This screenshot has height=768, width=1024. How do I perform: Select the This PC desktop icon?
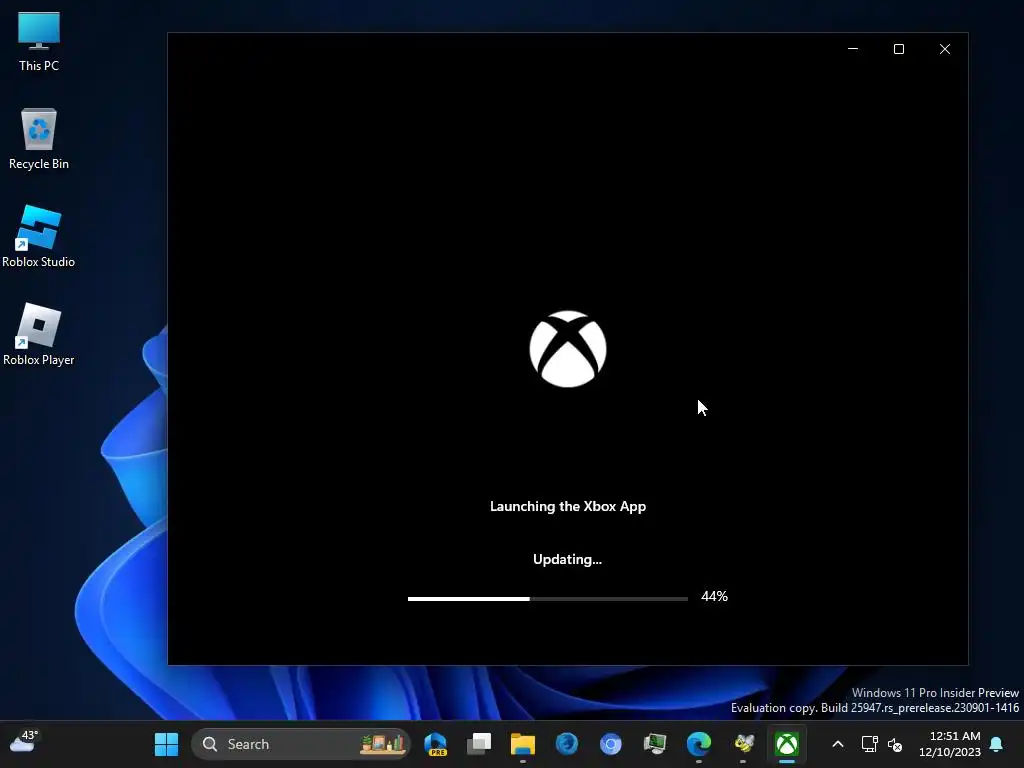click(39, 42)
